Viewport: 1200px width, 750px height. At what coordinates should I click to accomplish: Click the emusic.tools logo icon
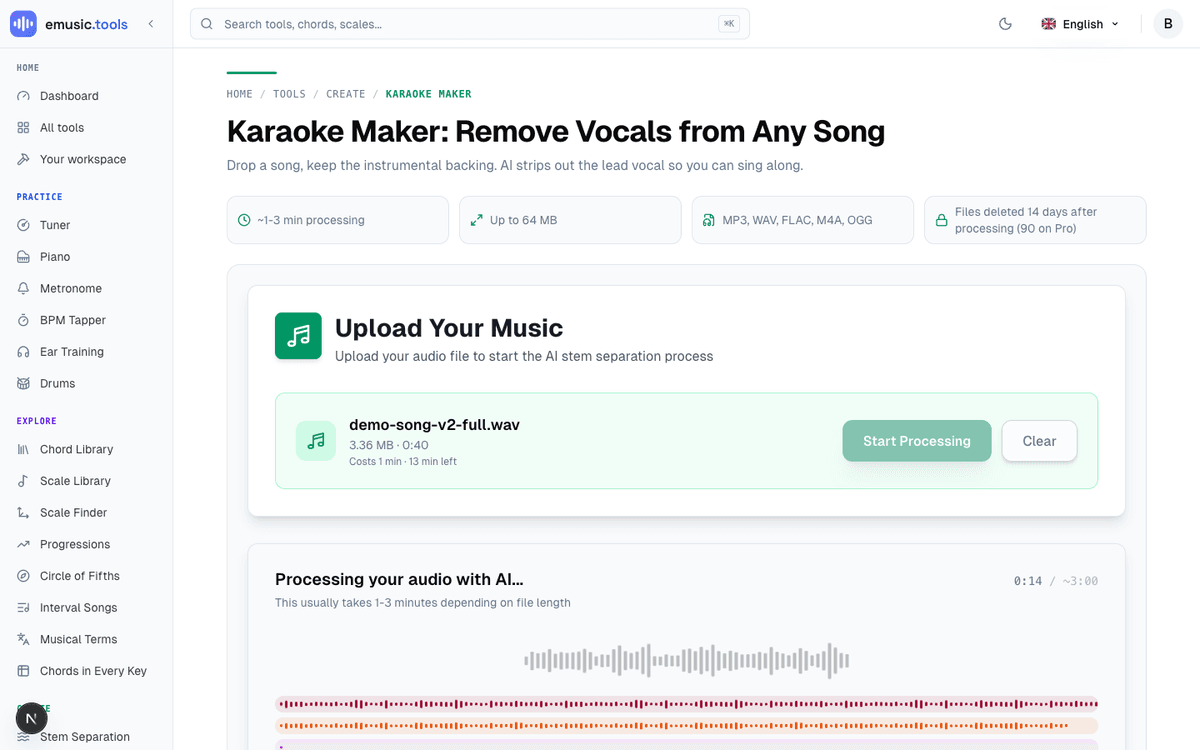click(x=23, y=24)
